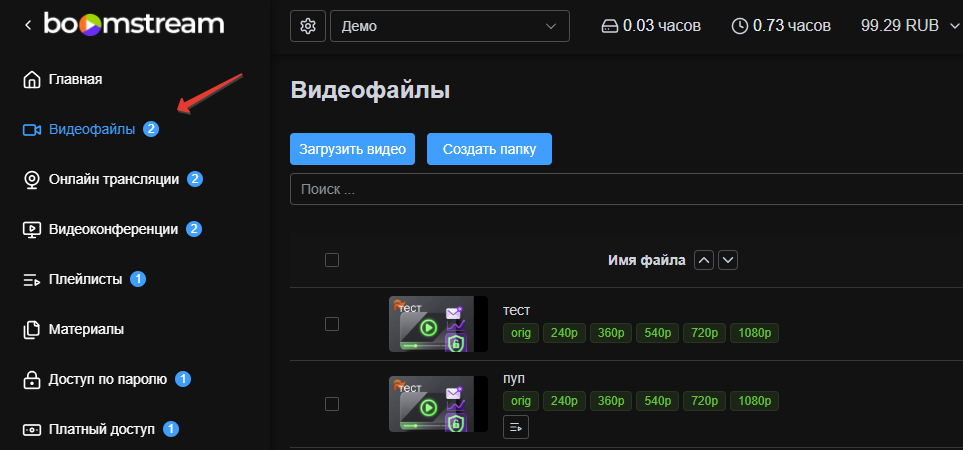Click 1080p quality tag of пуп
Screen dimensions: 963x450
tap(754, 402)
